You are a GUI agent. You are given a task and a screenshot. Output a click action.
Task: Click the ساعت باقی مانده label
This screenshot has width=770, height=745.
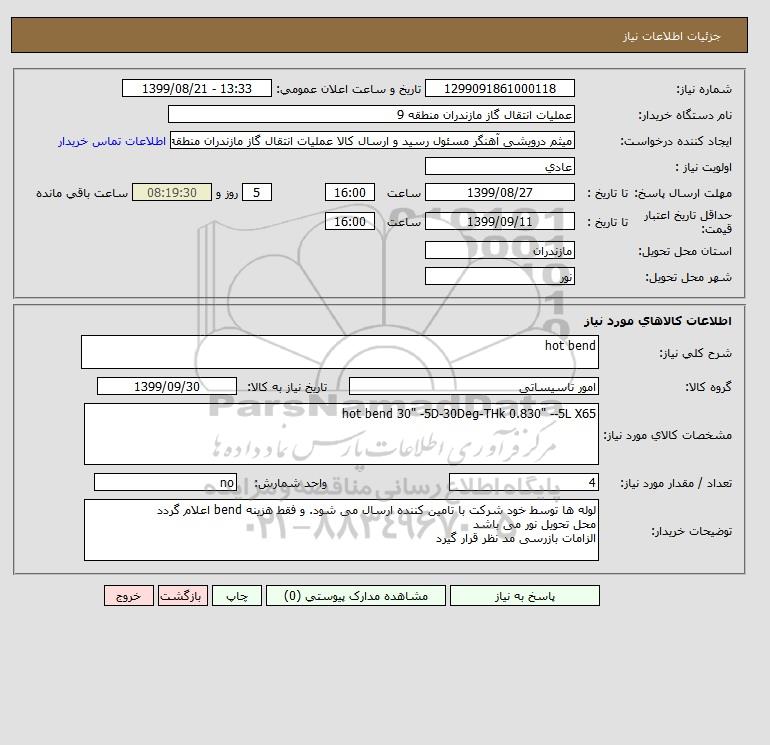click(82, 193)
